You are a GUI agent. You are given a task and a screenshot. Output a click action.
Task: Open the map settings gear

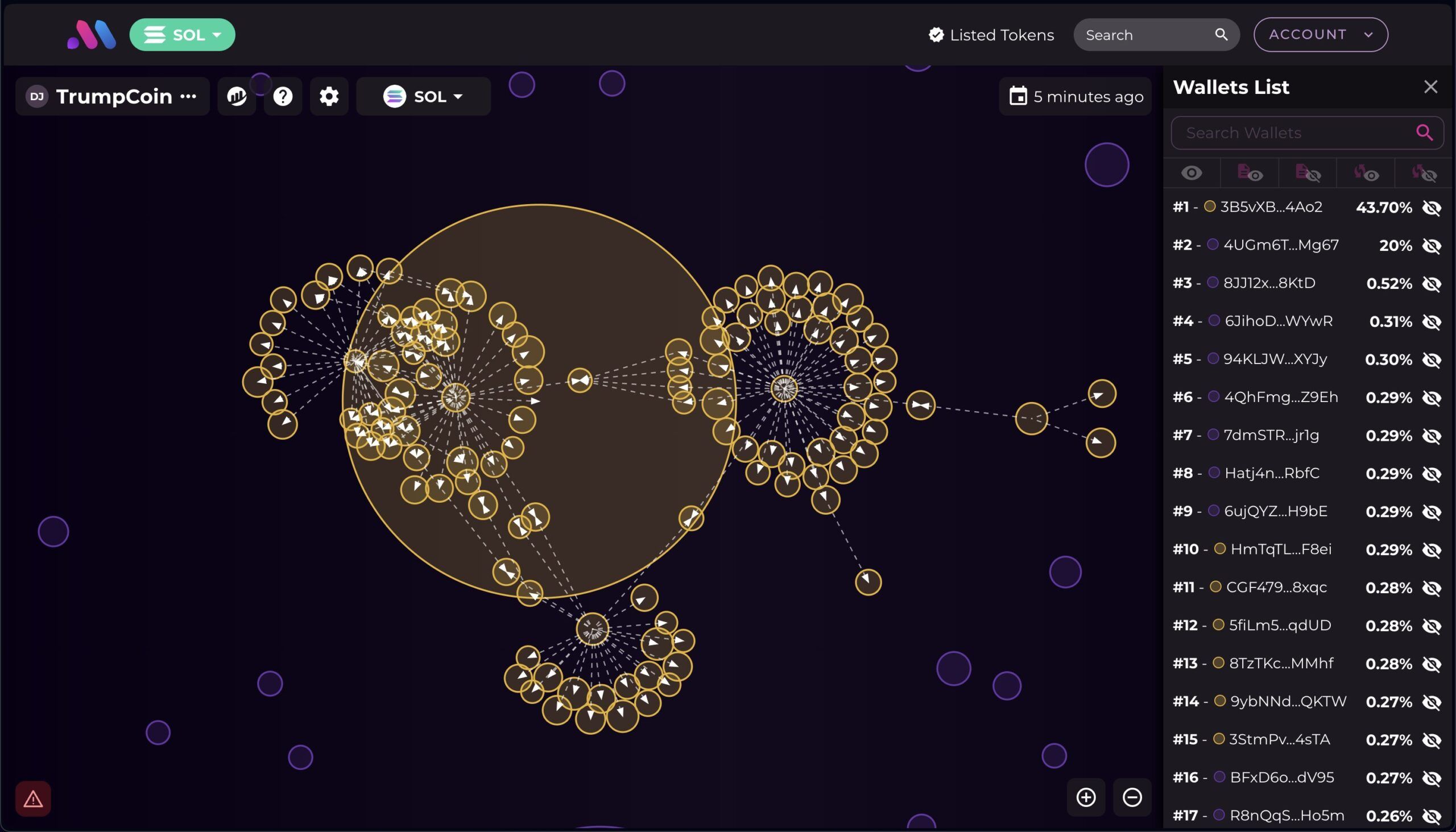(329, 97)
